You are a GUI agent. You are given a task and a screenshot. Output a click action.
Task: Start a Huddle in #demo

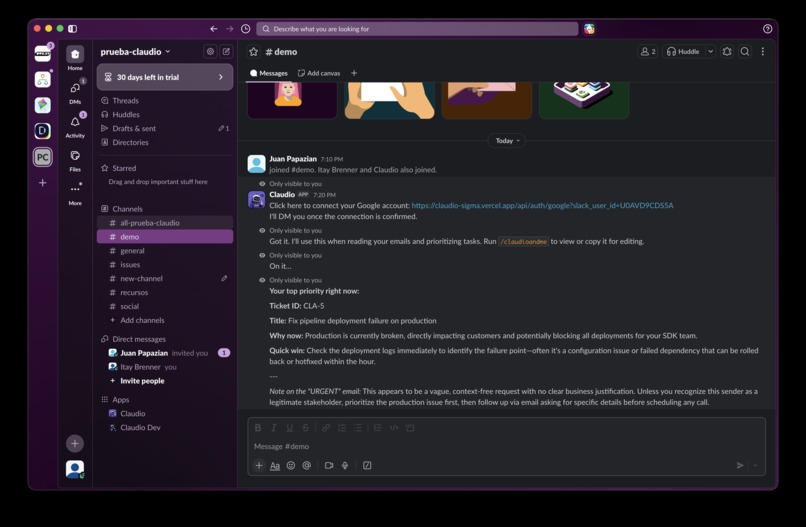683,51
